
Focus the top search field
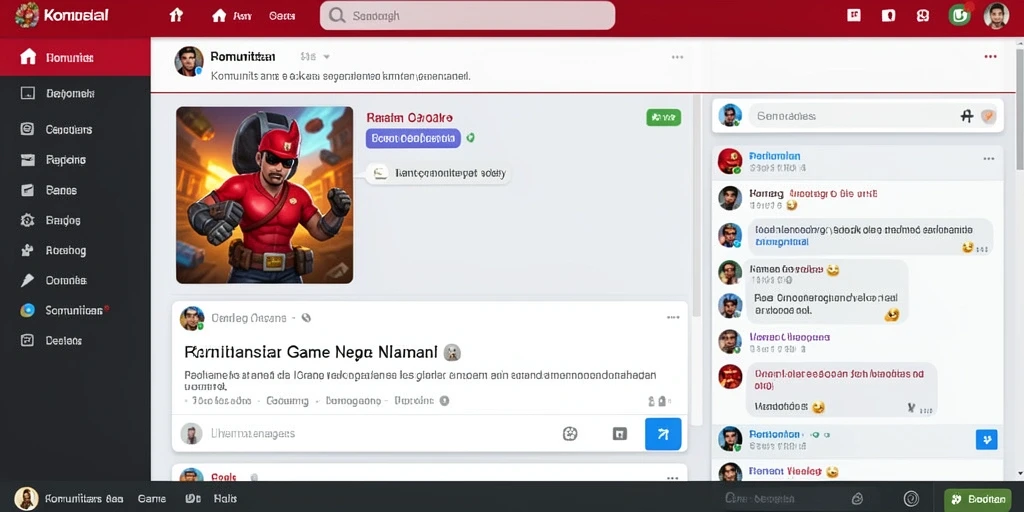(x=467, y=15)
